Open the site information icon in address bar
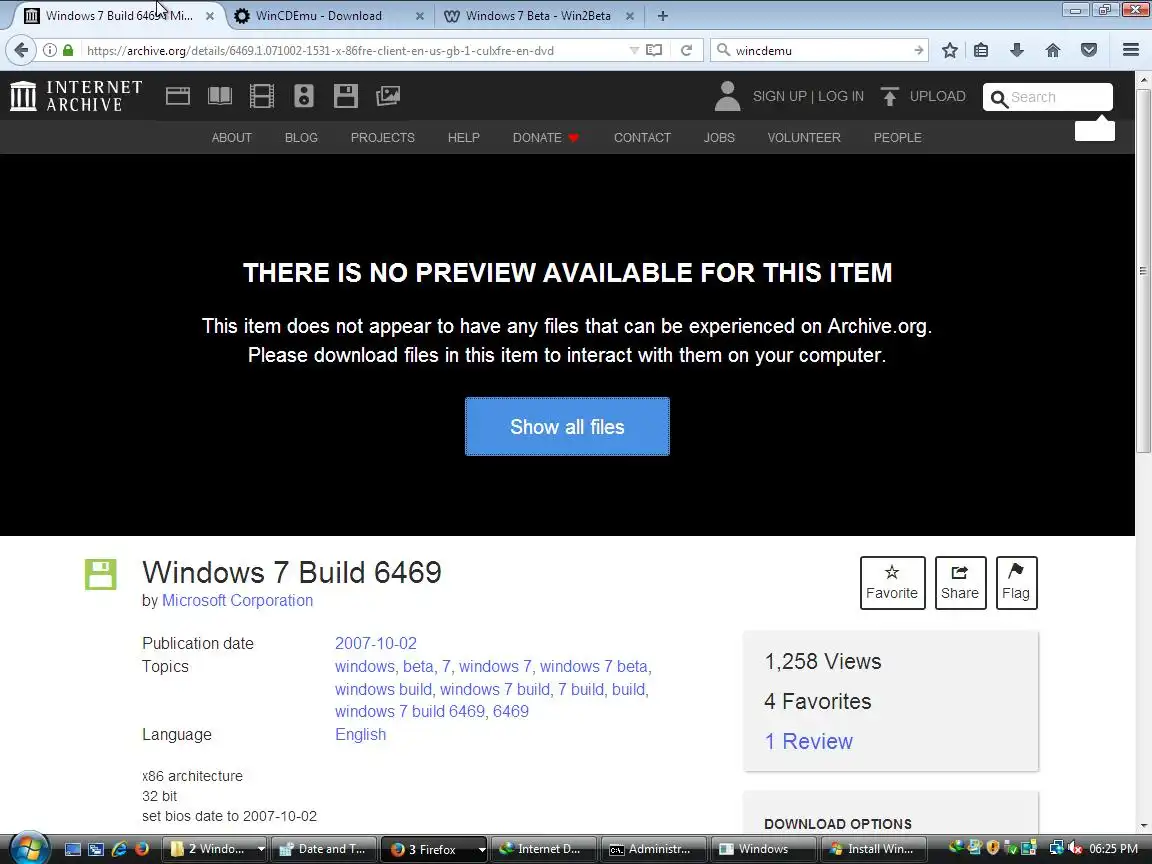This screenshot has height=864, width=1152. pos(49,50)
